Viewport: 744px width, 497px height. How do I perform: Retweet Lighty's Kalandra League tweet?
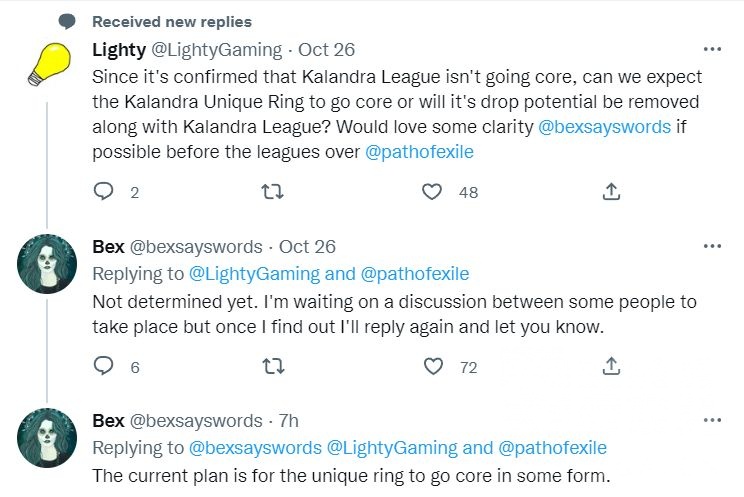point(268,191)
